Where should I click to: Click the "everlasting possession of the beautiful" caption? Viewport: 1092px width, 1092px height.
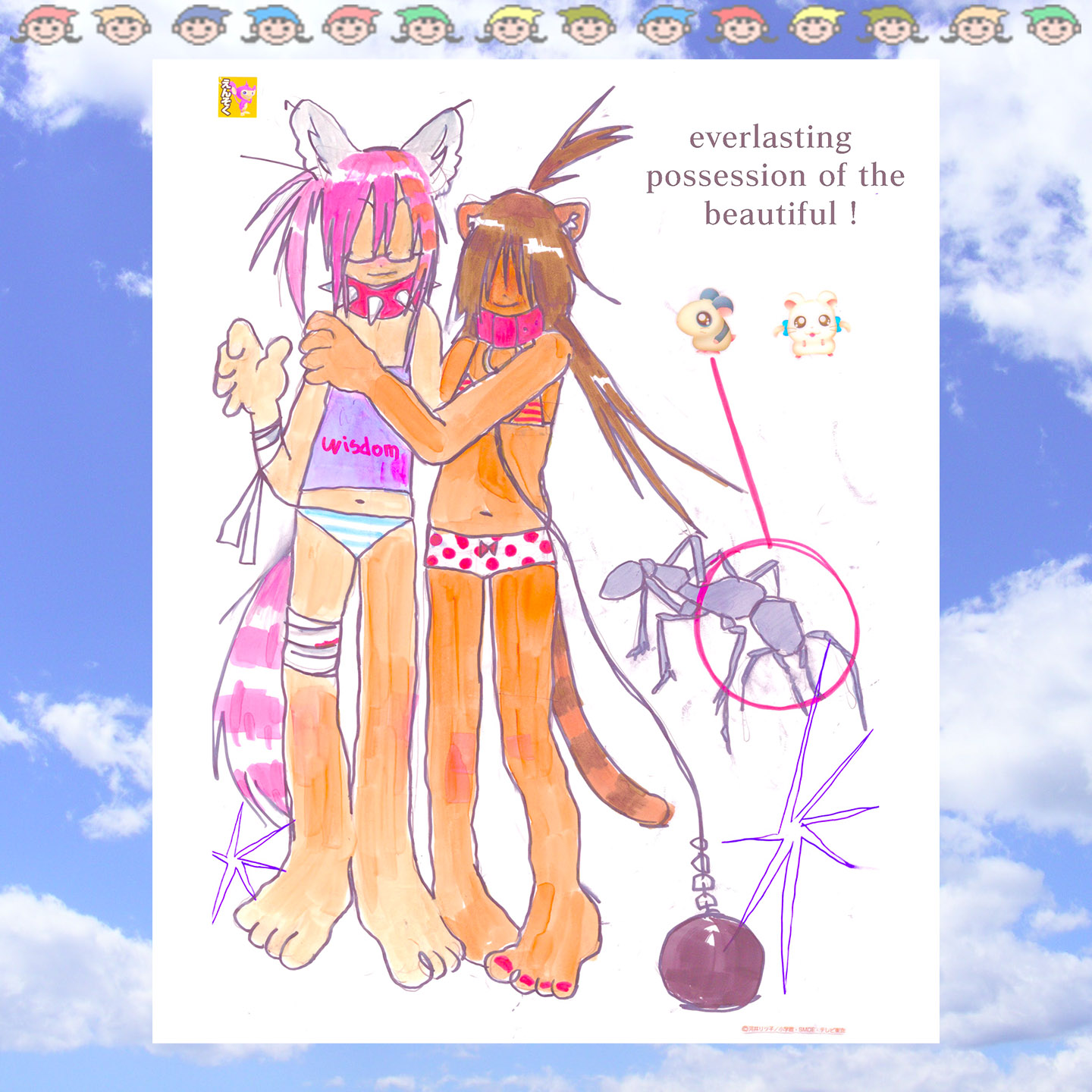point(775,176)
